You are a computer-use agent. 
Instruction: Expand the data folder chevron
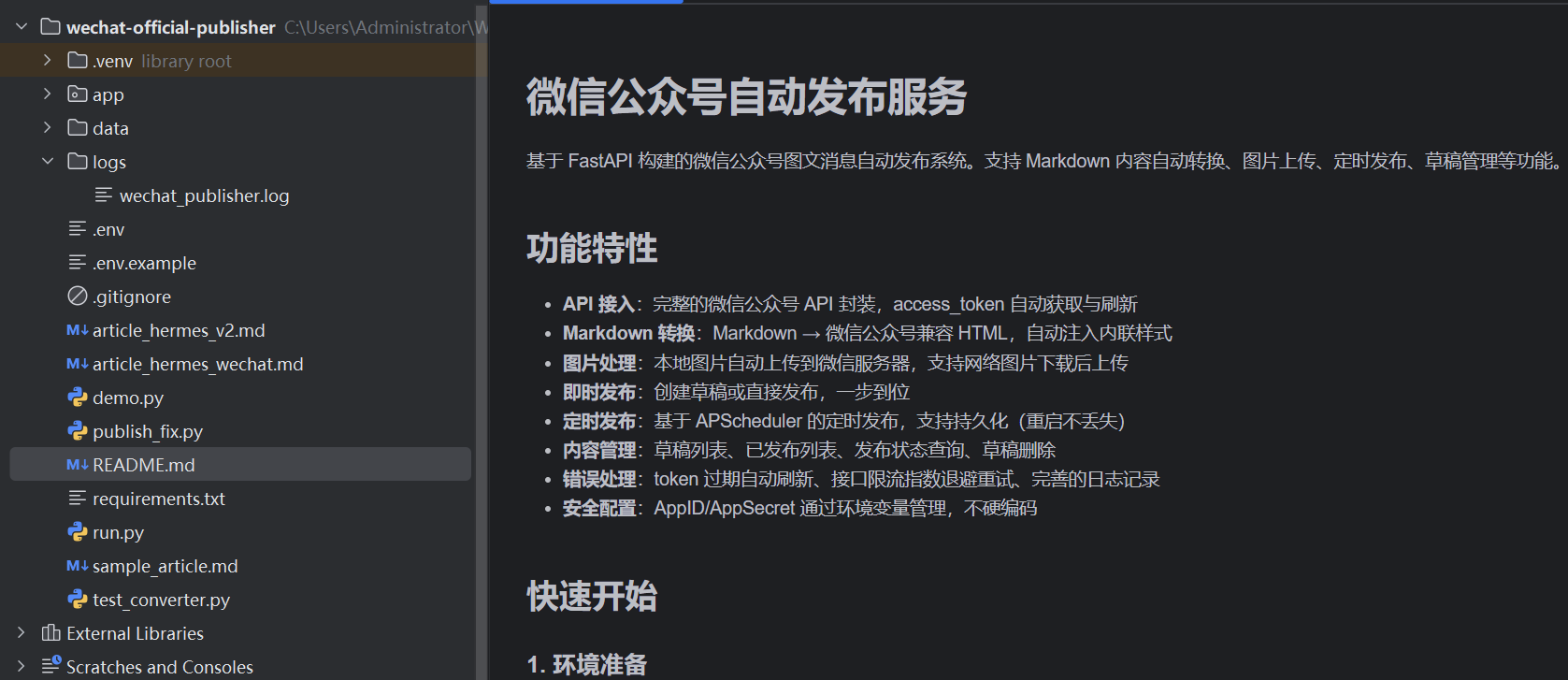[48, 128]
